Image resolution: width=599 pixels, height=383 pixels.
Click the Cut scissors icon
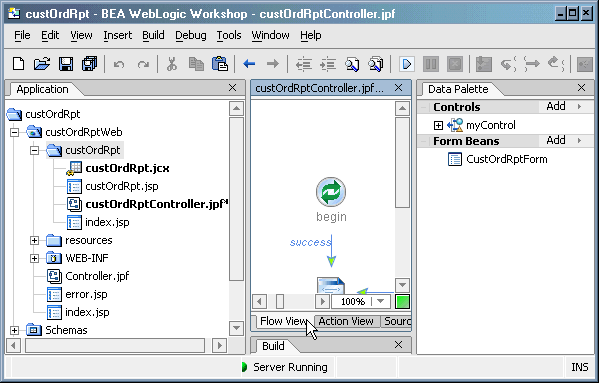point(172,64)
